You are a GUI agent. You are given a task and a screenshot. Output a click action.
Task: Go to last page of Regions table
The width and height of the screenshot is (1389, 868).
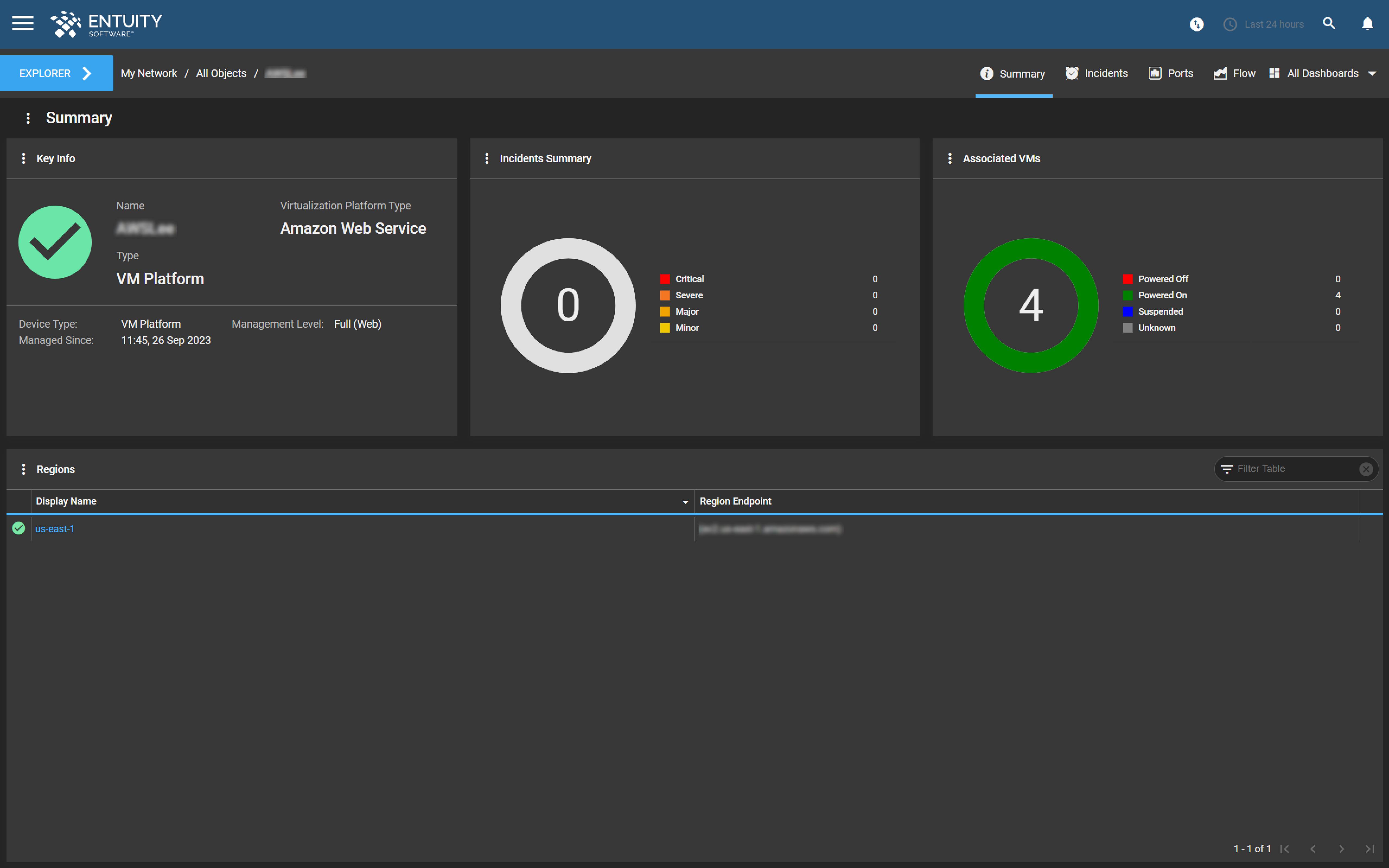[1369, 848]
